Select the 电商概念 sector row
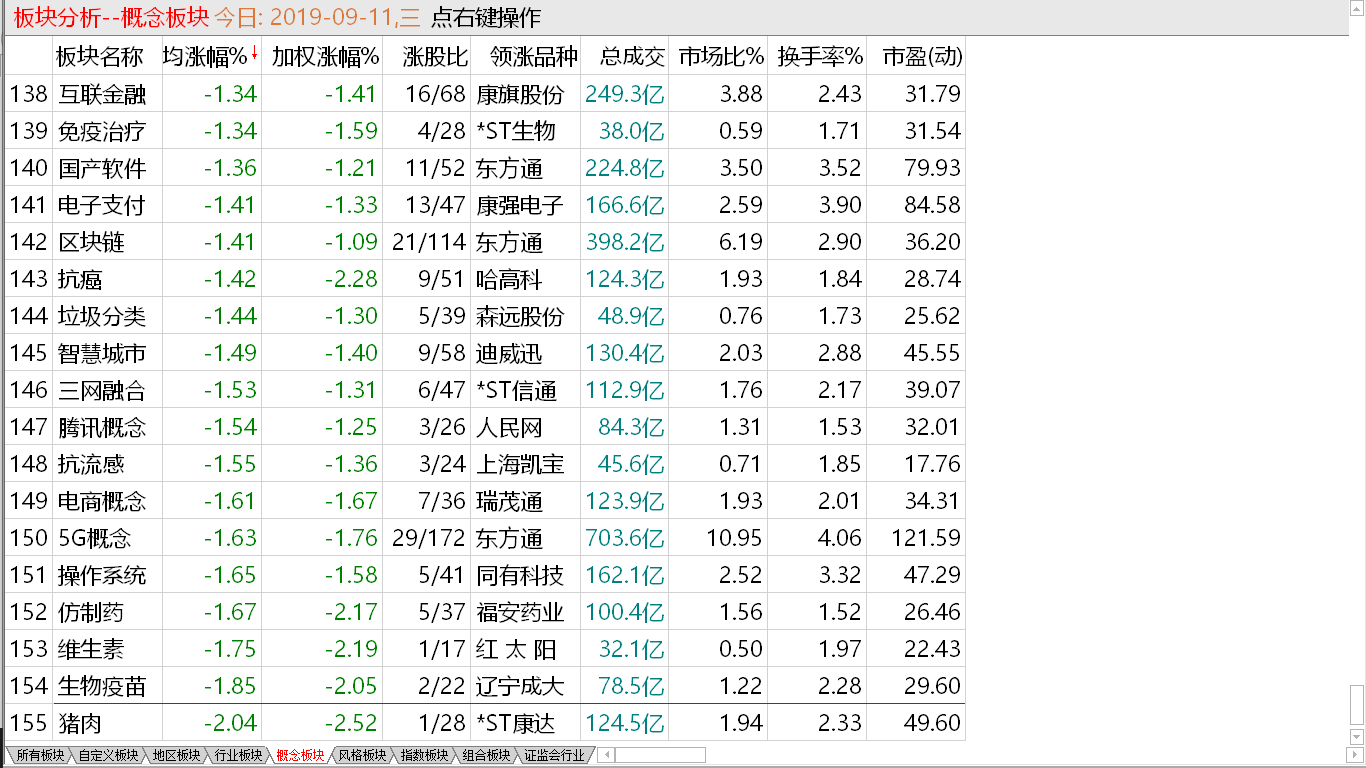This screenshot has width=1366, height=768. point(486,501)
